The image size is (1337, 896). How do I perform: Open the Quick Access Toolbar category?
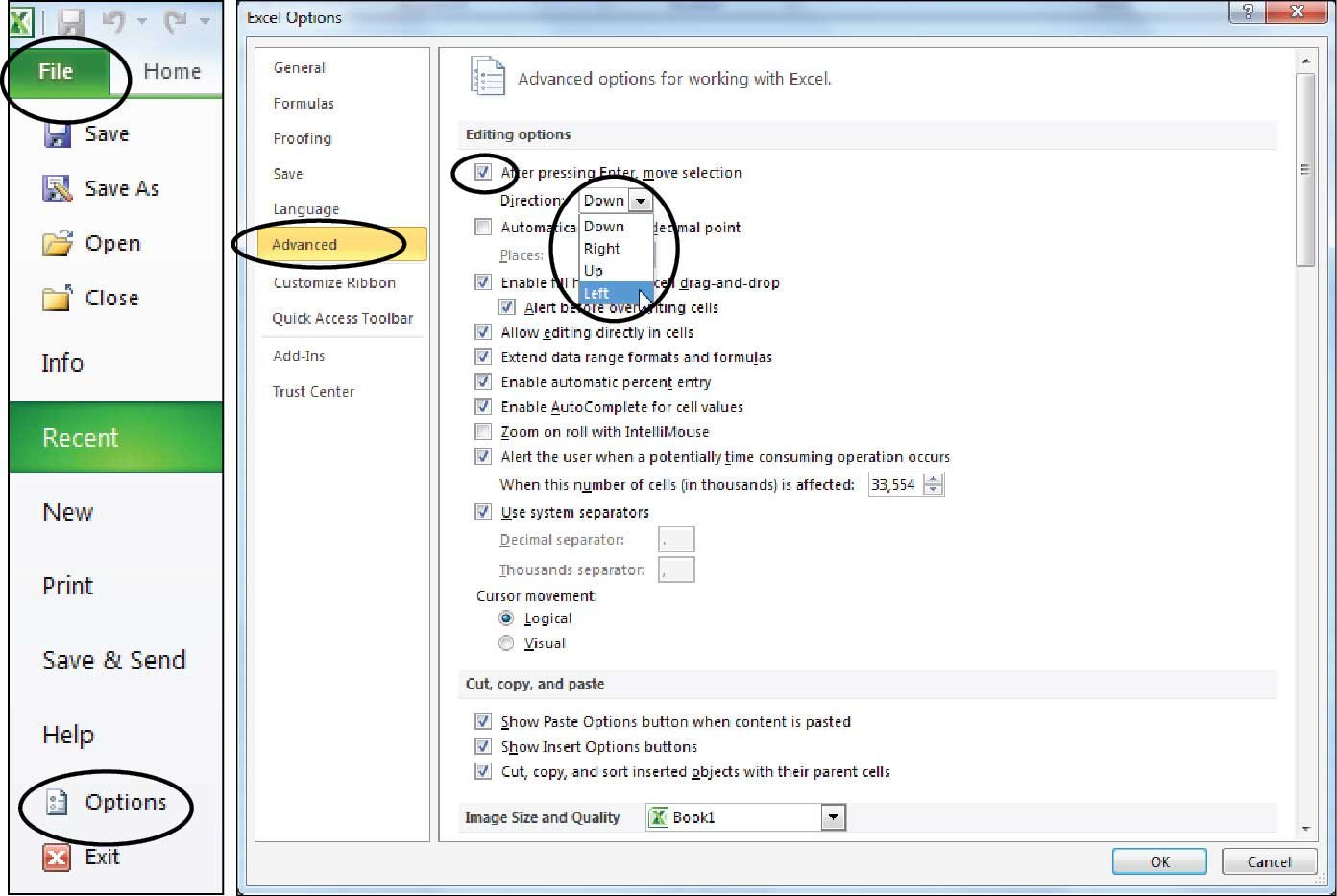coord(343,319)
